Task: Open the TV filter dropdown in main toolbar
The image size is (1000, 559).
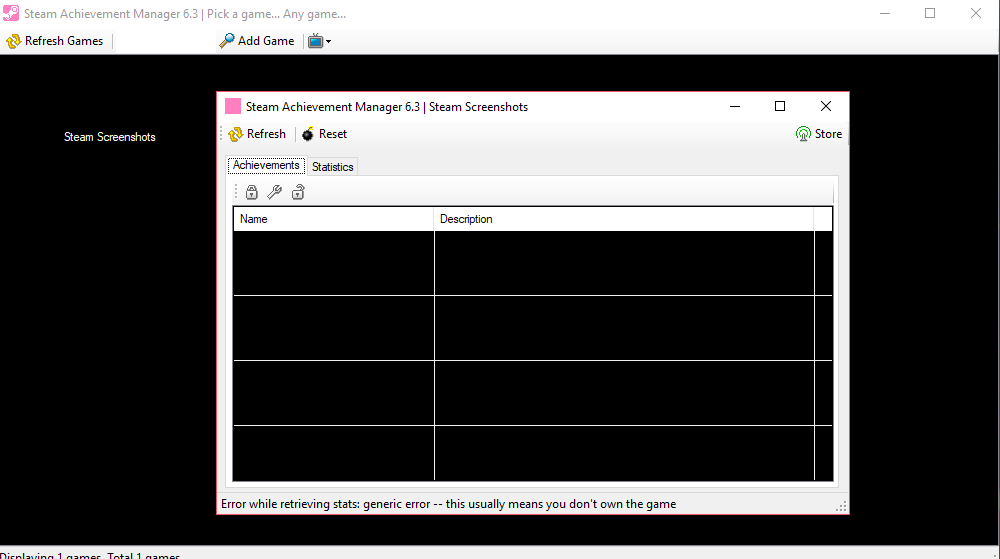Action: [320, 41]
